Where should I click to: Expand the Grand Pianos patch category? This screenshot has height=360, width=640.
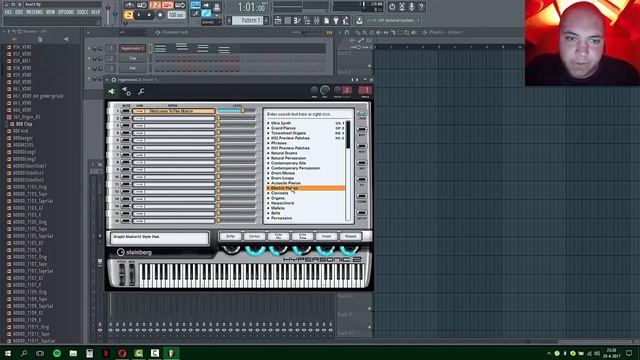(268, 128)
